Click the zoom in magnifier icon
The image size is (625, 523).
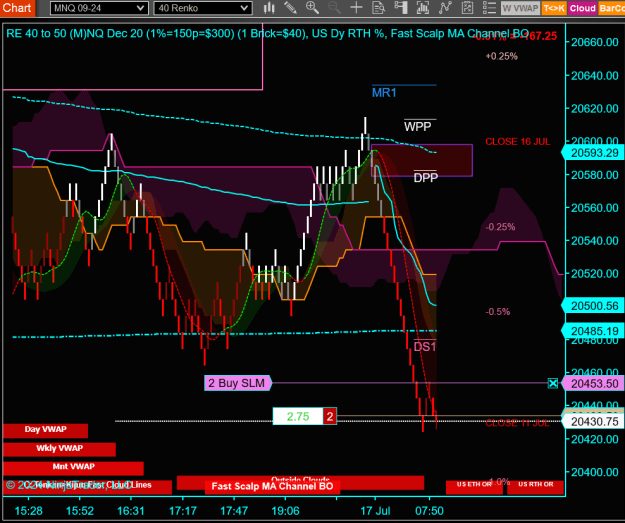[x=312, y=8]
